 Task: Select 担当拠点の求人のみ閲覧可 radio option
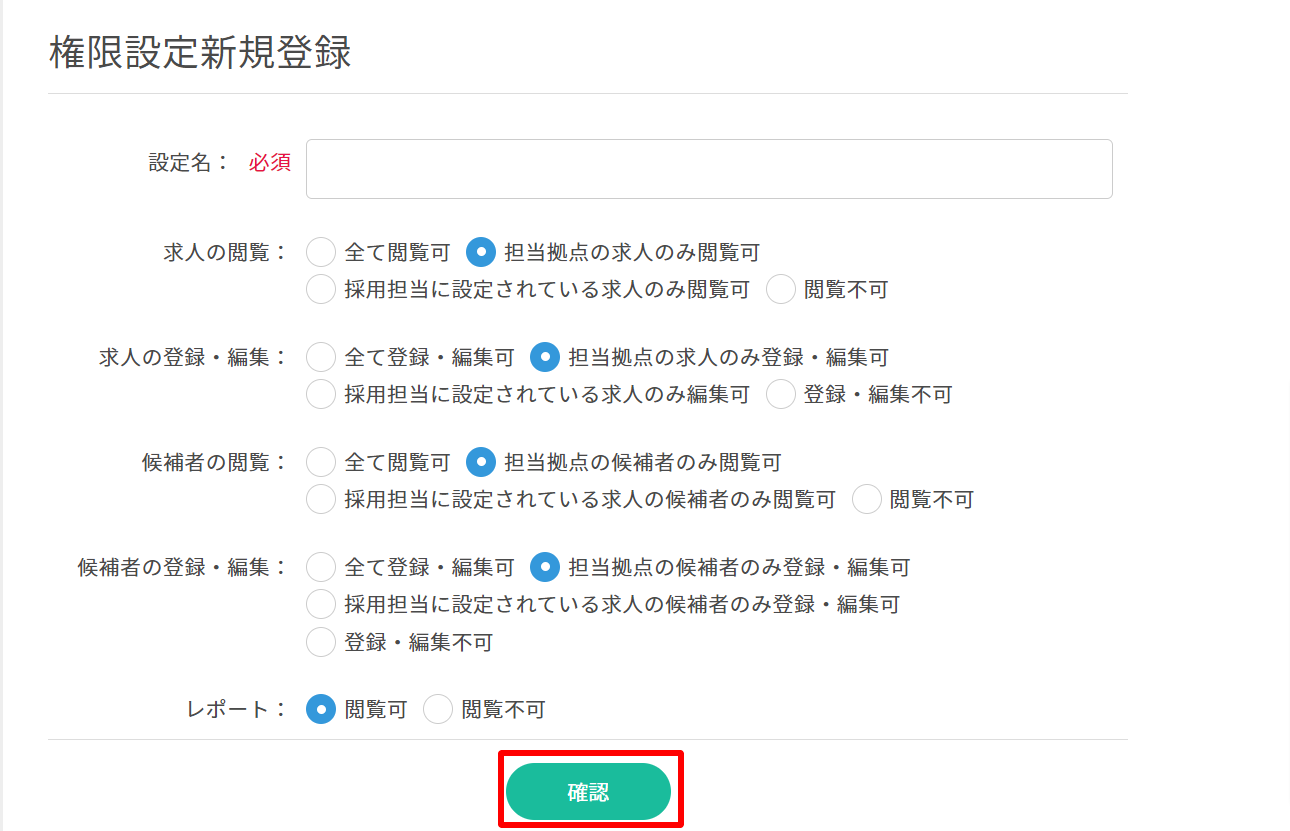pos(481,253)
